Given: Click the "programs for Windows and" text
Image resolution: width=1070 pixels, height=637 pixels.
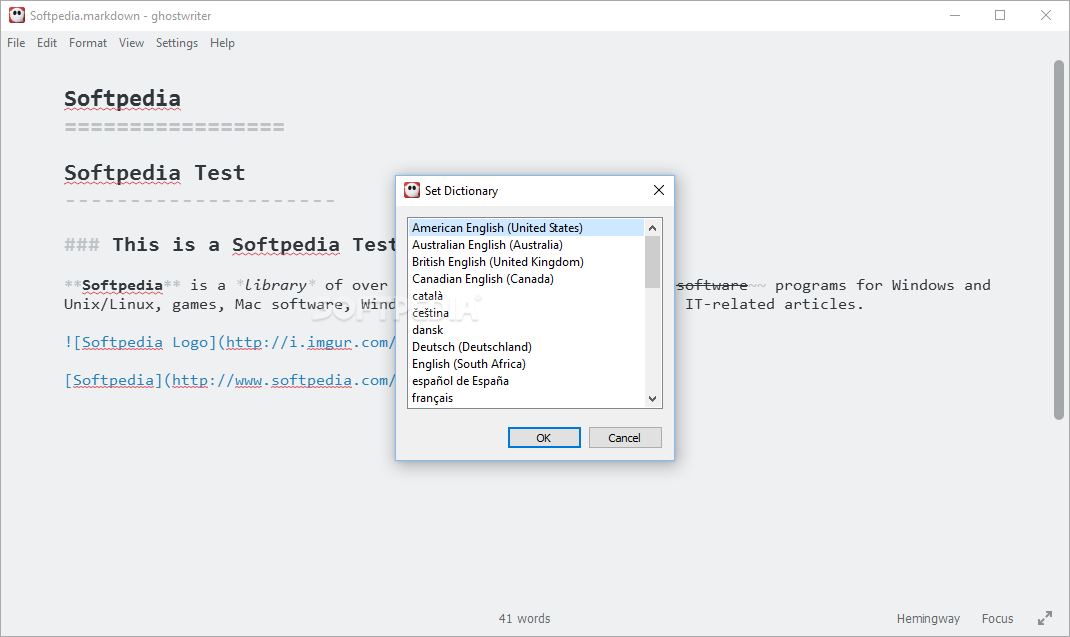Looking at the screenshot, I should [x=882, y=285].
